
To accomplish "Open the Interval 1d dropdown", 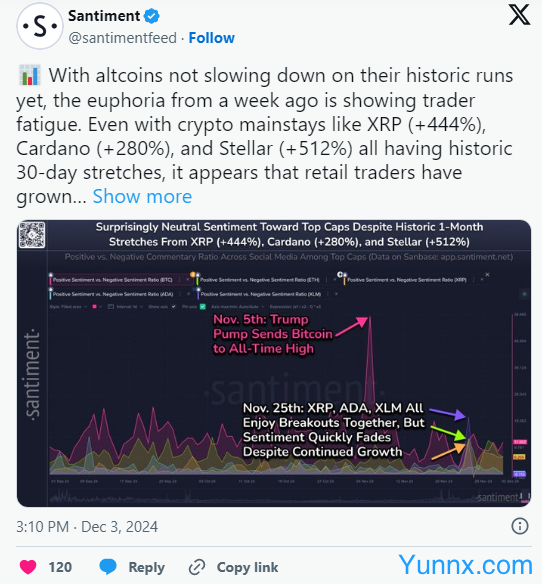I will [129, 307].
